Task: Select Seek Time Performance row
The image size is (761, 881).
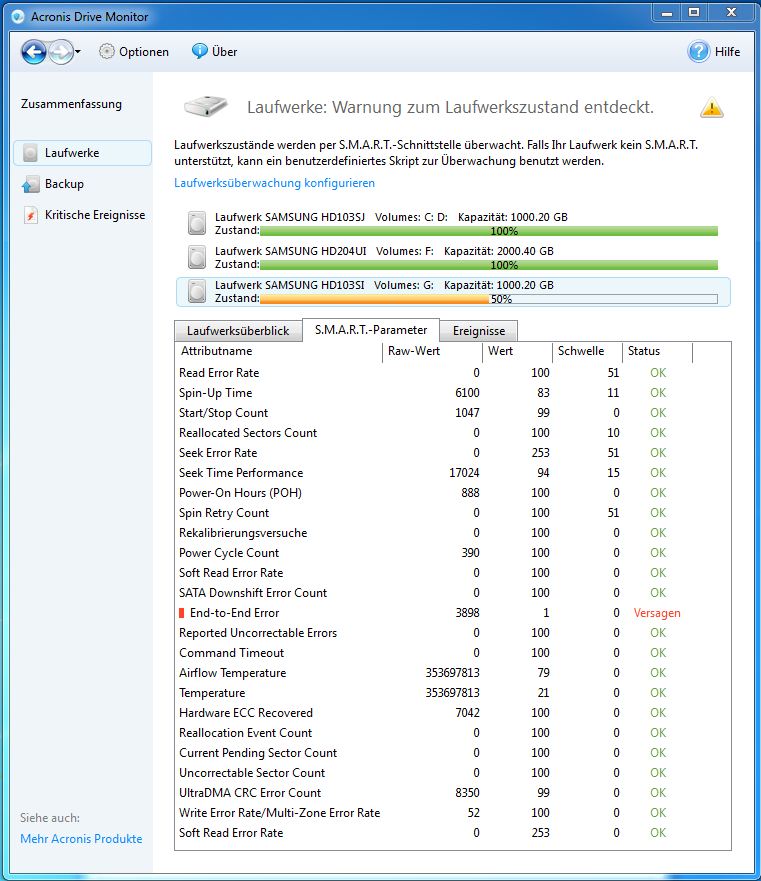Action: pyautogui.click(x=453, y=473)
